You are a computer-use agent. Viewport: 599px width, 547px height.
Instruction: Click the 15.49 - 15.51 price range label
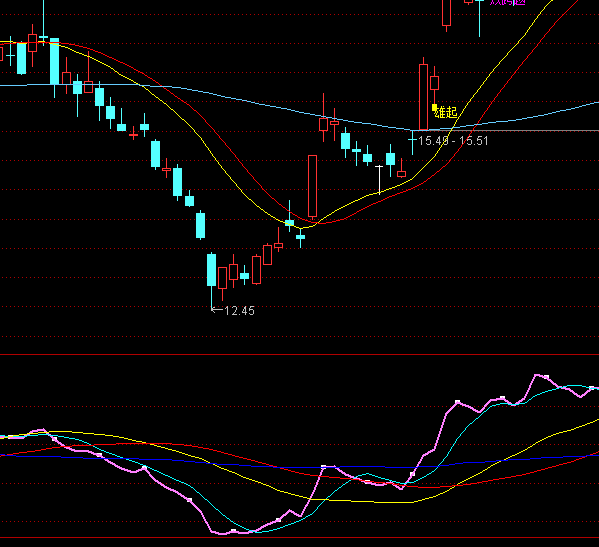click(453, 141)
